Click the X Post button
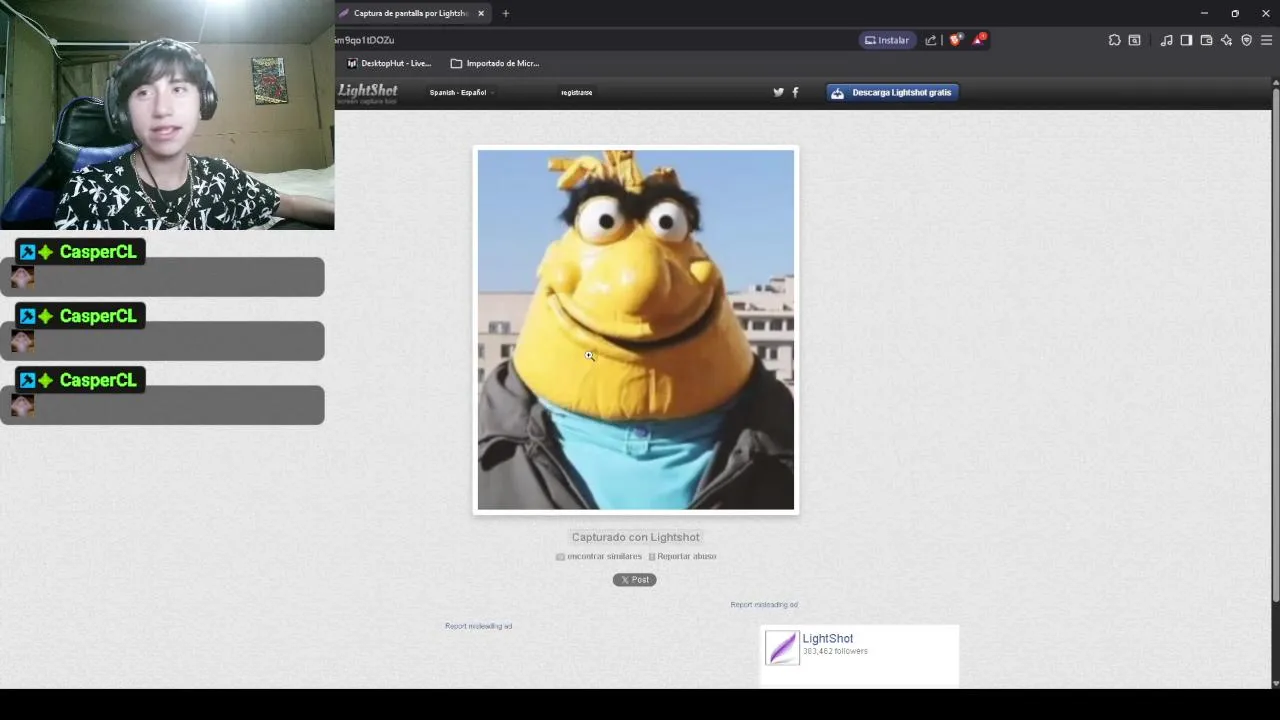 [x=634, y=579]
